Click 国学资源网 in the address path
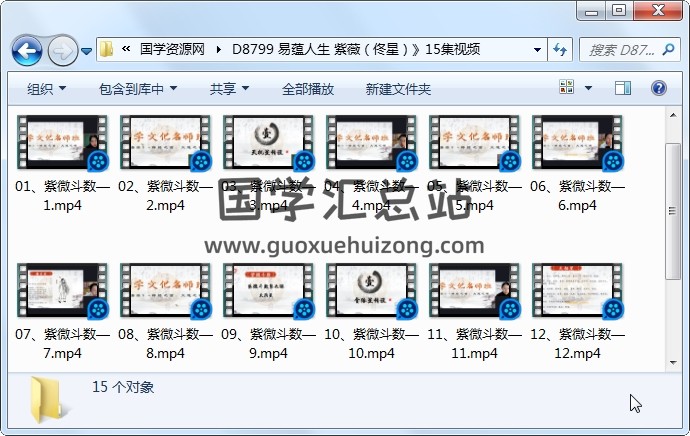This screenshot has height=436, width=690. tap(174, 49)
